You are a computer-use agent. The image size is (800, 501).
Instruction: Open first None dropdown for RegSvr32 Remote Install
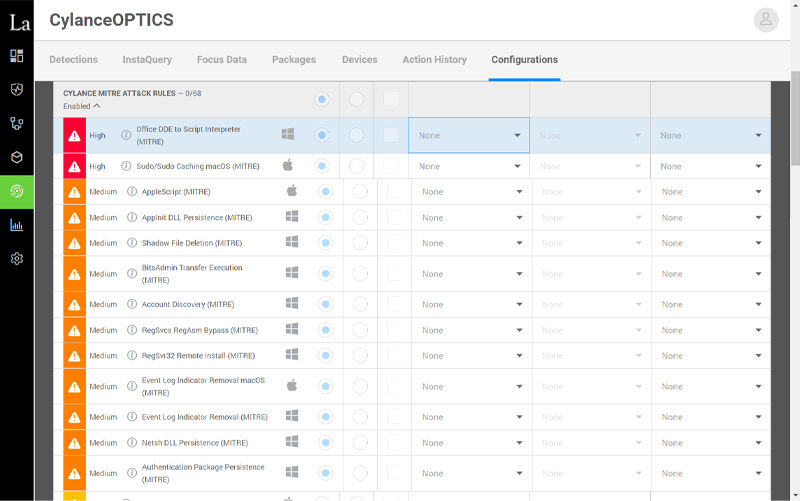471,356
